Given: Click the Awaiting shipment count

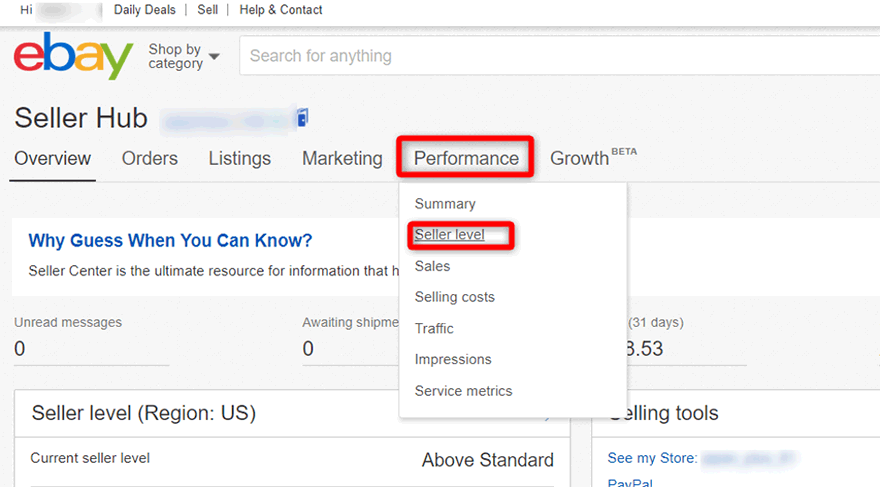Looking at the screenshot, I should coord(308,349).
